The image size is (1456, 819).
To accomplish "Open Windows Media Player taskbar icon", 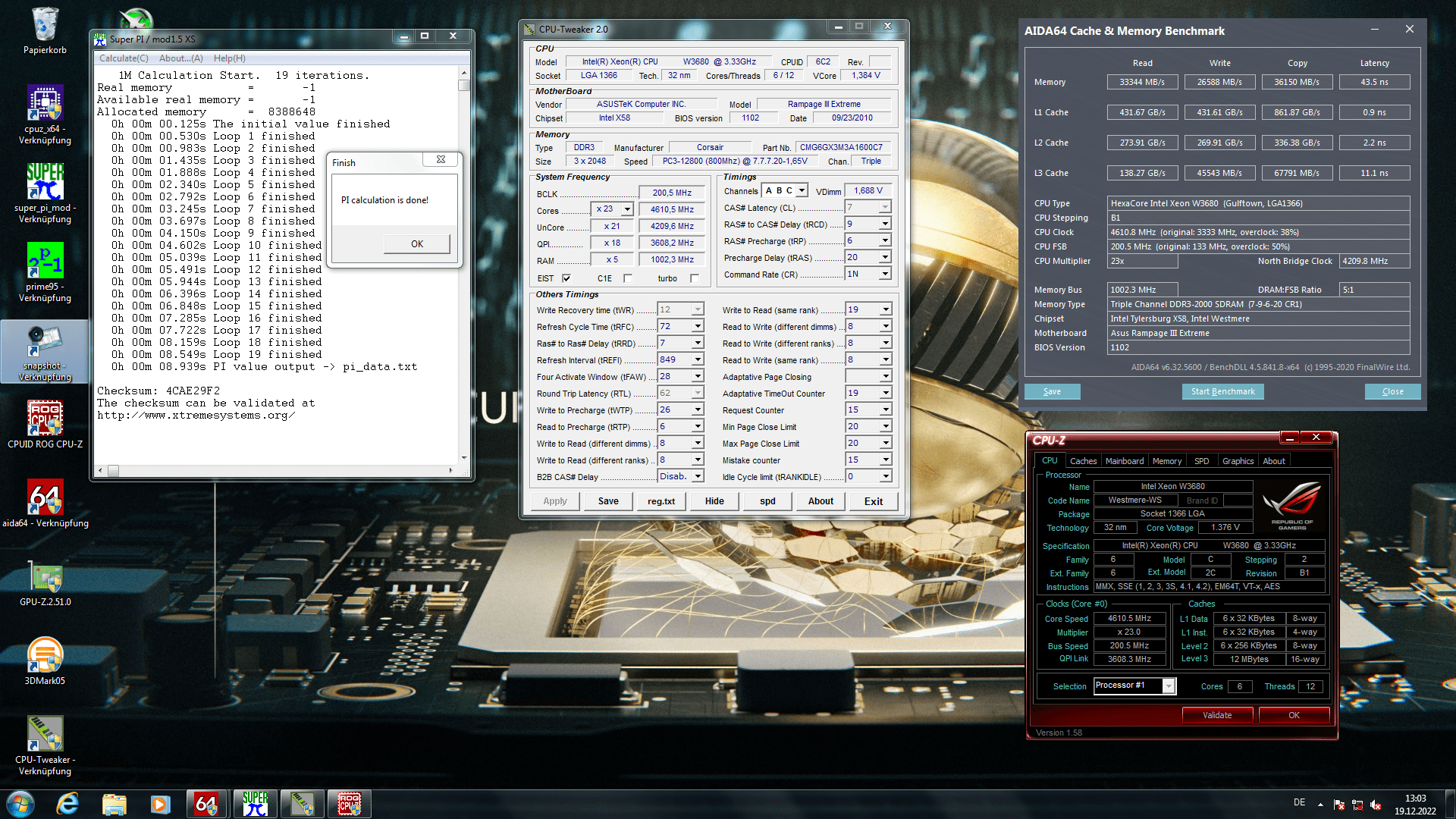I will click(160, 804).
